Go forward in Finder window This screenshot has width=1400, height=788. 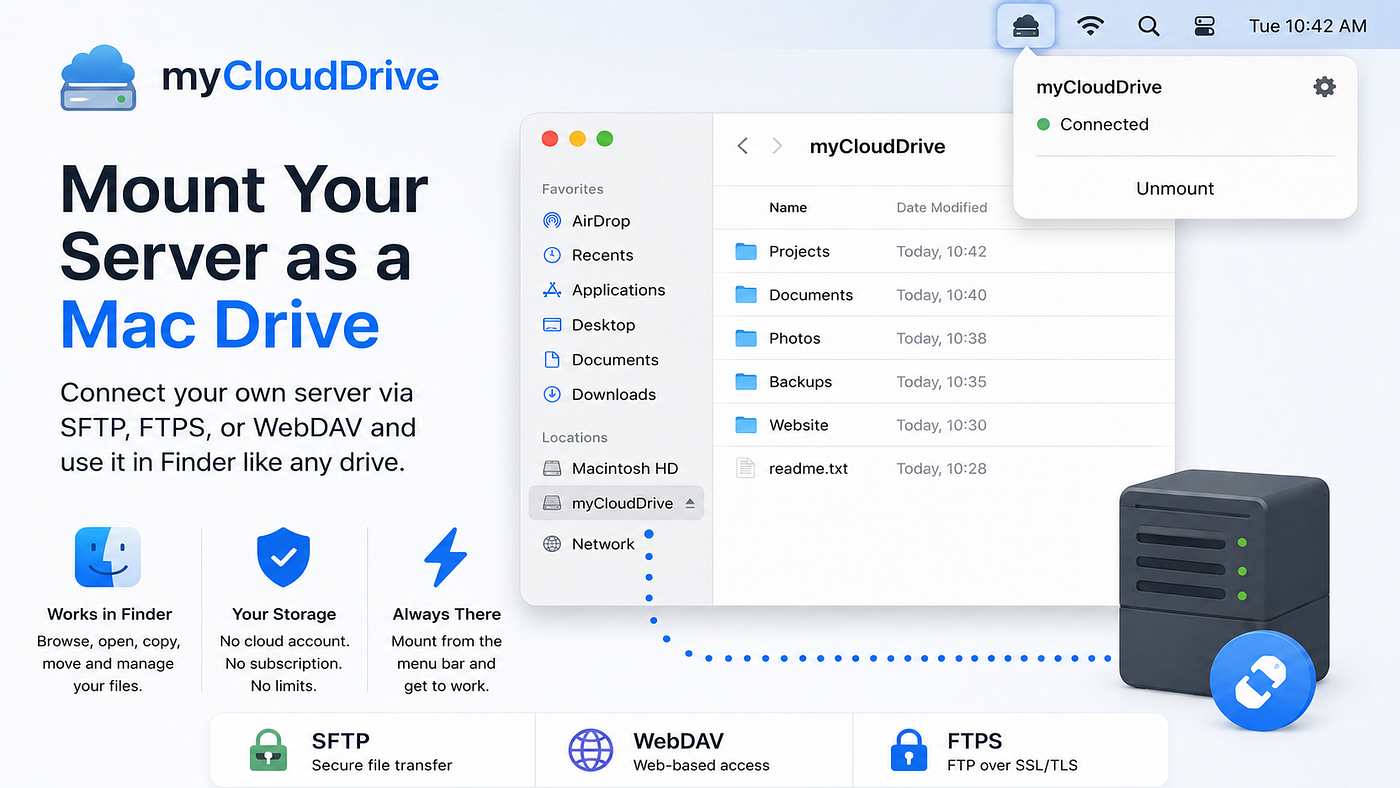tap(777, 146)
